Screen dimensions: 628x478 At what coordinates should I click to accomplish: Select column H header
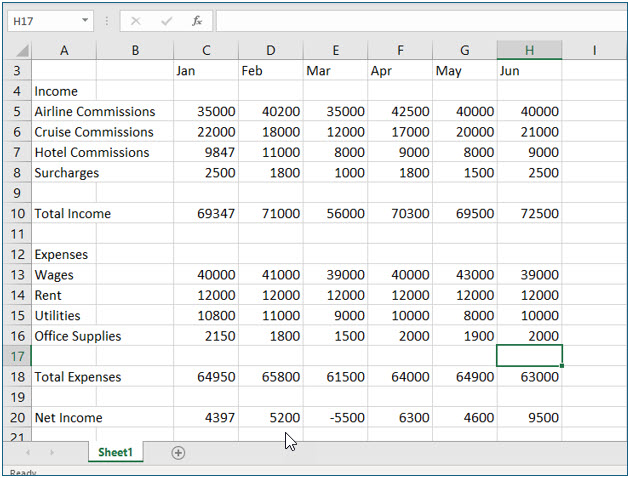point(529,50)
